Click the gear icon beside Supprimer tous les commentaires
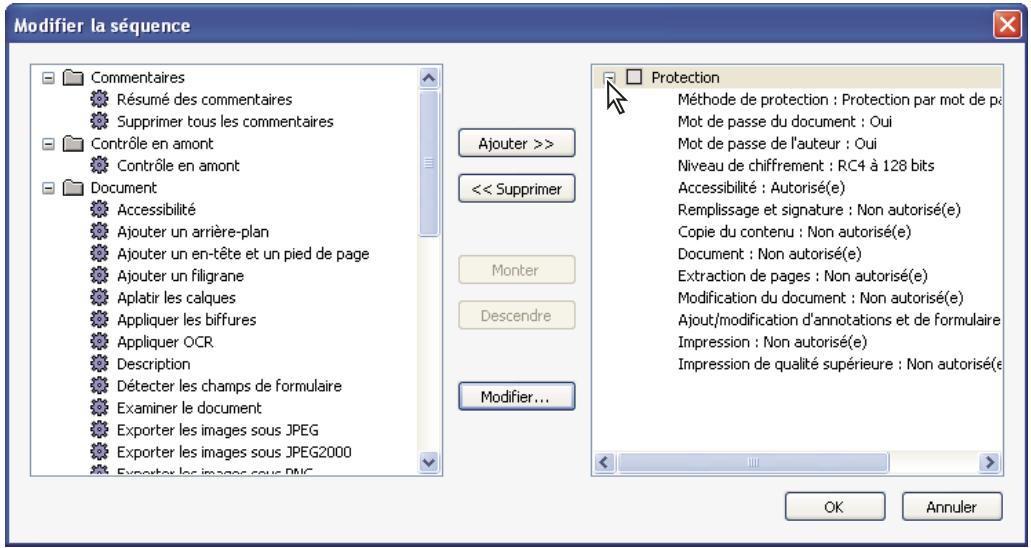The image size is (1031, 548). [99, 122]
